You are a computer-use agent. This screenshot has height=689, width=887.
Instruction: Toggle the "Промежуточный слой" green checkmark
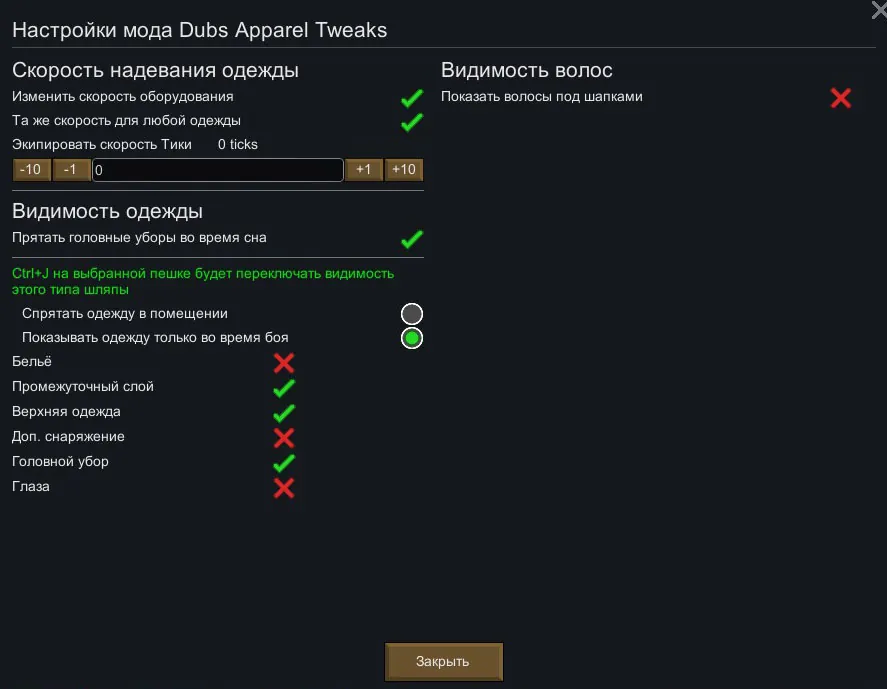point(284,388)
